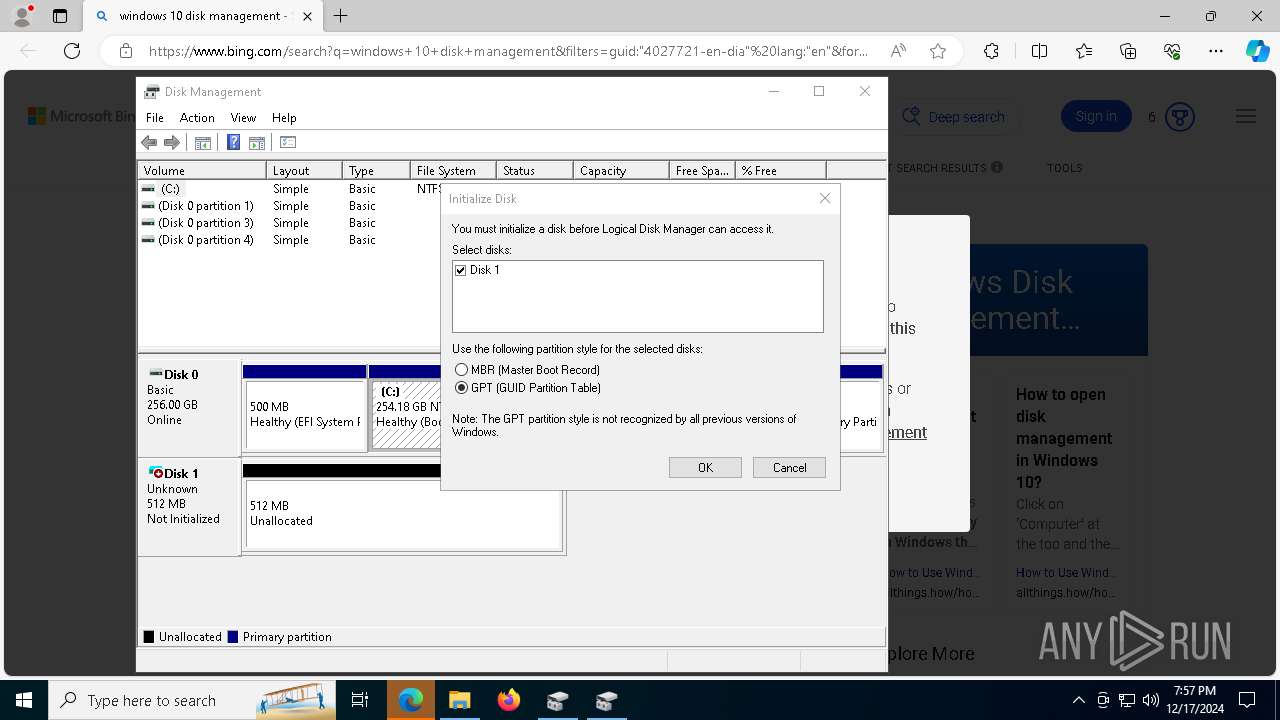Select the (C:) volume drive icon

[148, 188]
